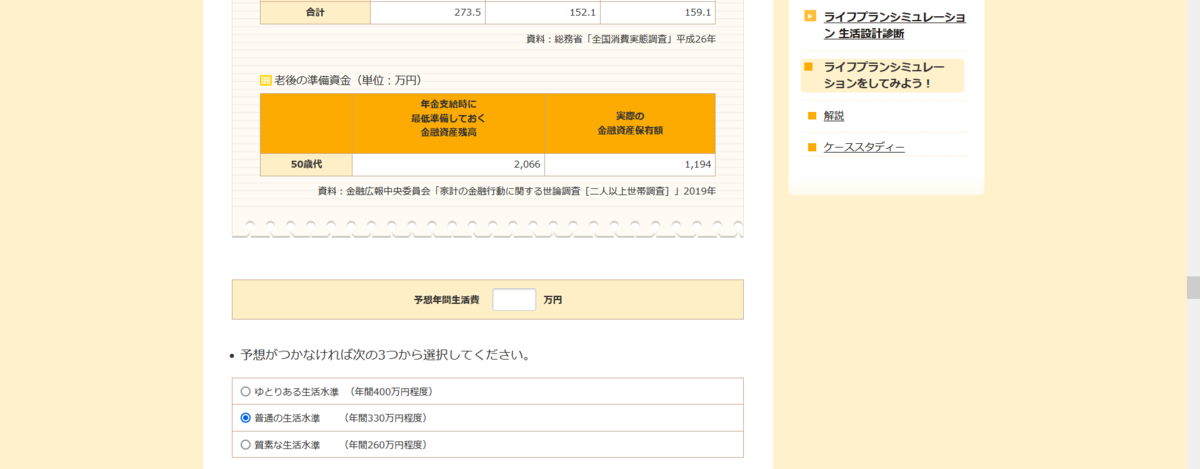Click the 万円 unit label

coord(553,300)
